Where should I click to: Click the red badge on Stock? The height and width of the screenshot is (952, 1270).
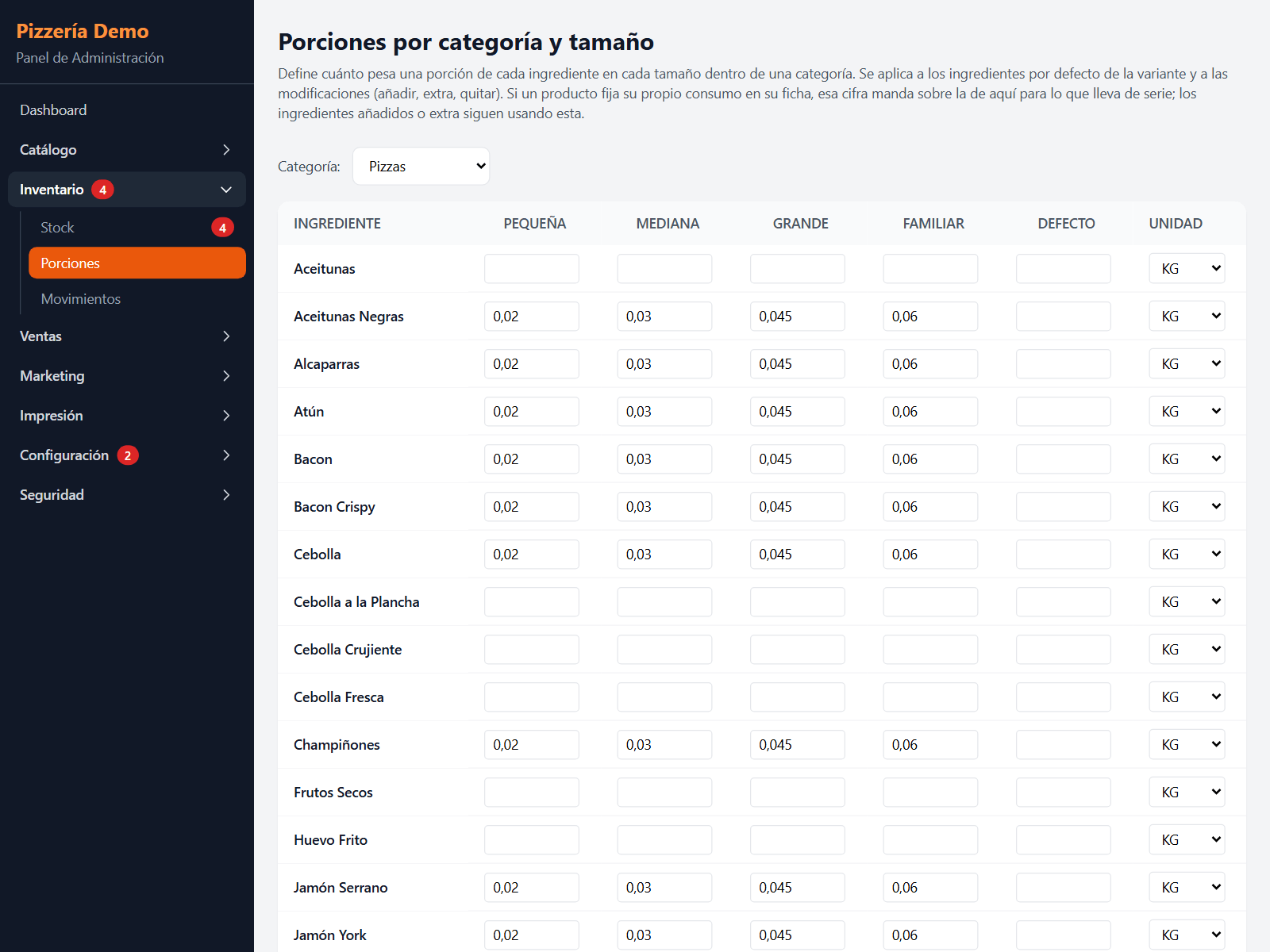pyautogui.click(x=222, y=228)
